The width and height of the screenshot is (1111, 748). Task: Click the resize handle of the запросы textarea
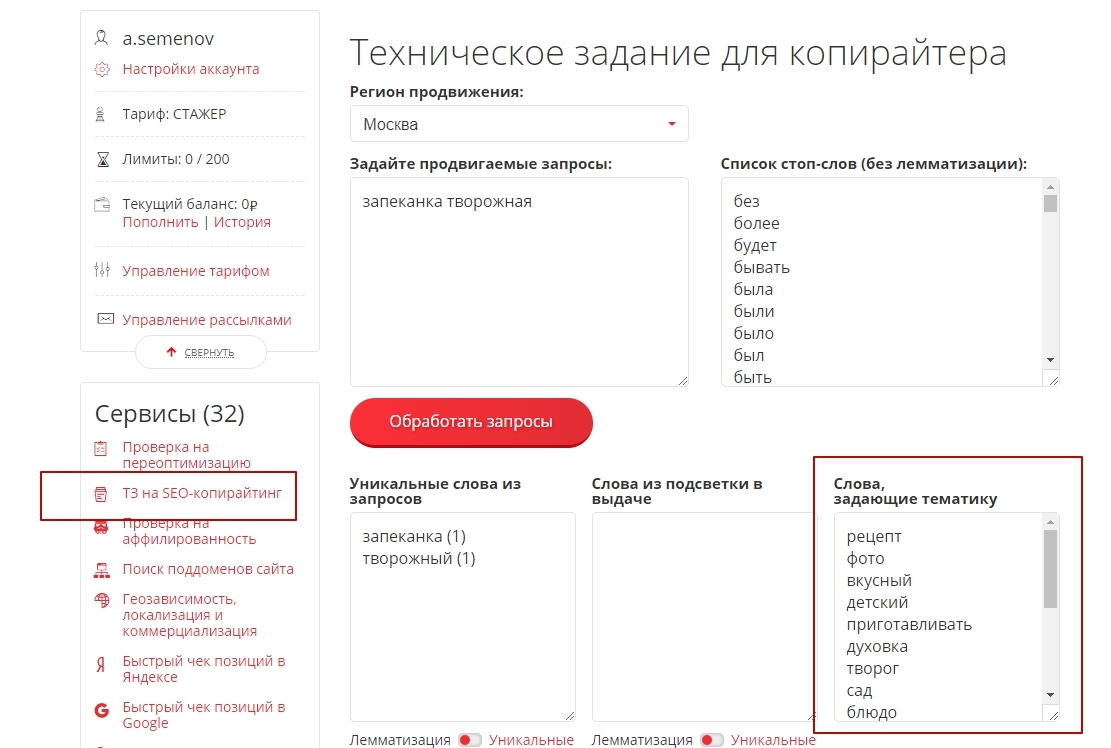[x=682, y=380]
